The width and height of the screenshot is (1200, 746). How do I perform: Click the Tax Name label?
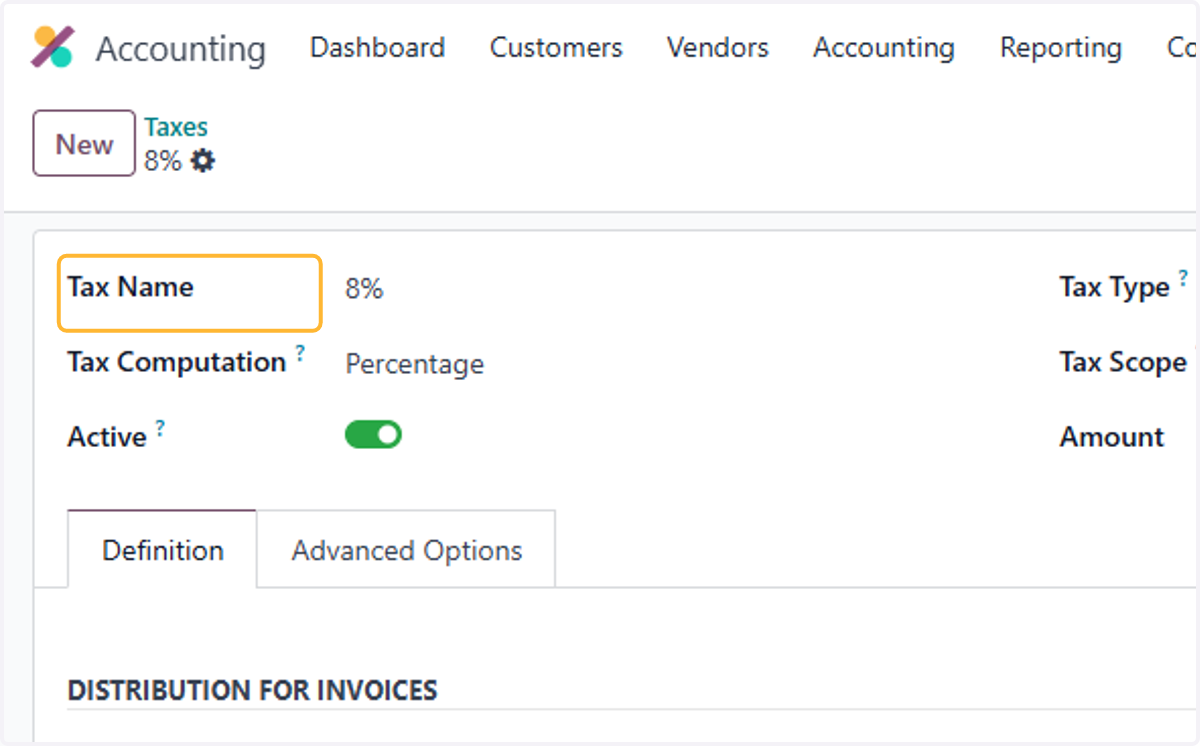(130, 287)
